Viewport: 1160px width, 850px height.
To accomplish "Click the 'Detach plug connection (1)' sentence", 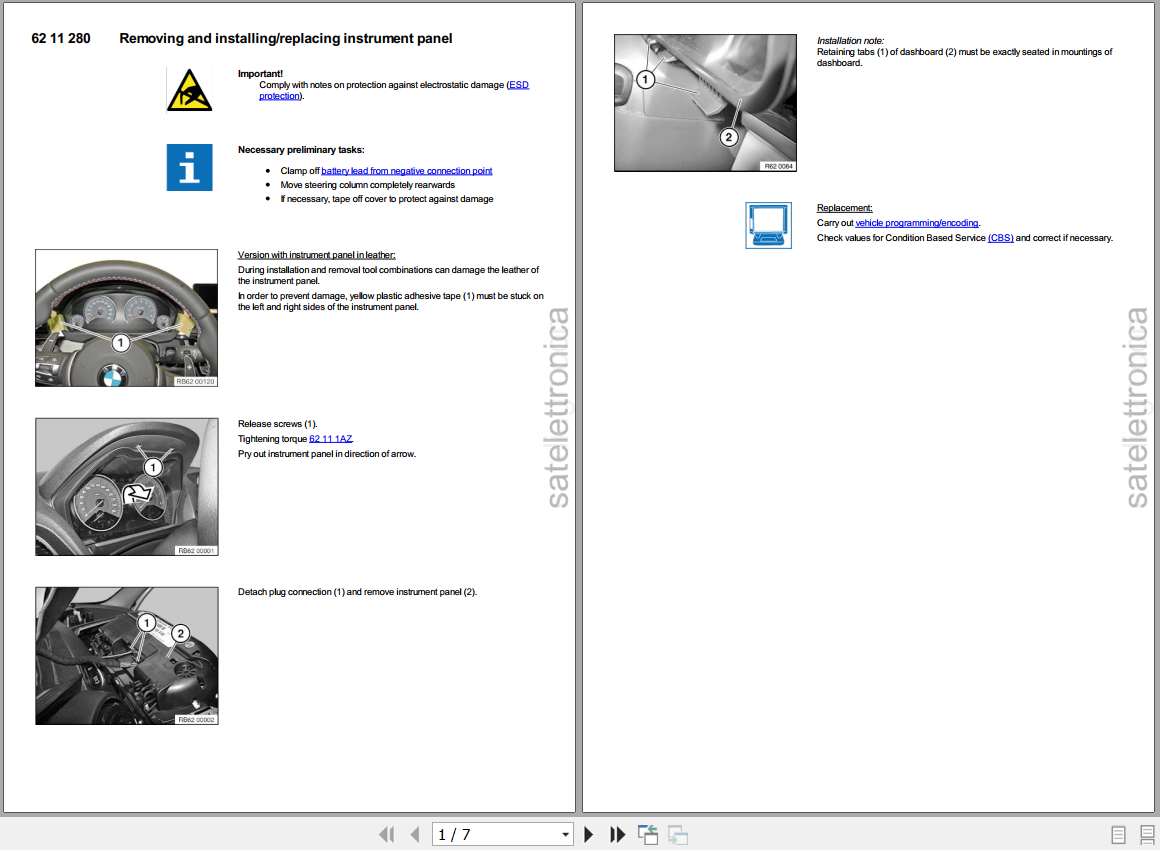I will [x=357, y=592].
